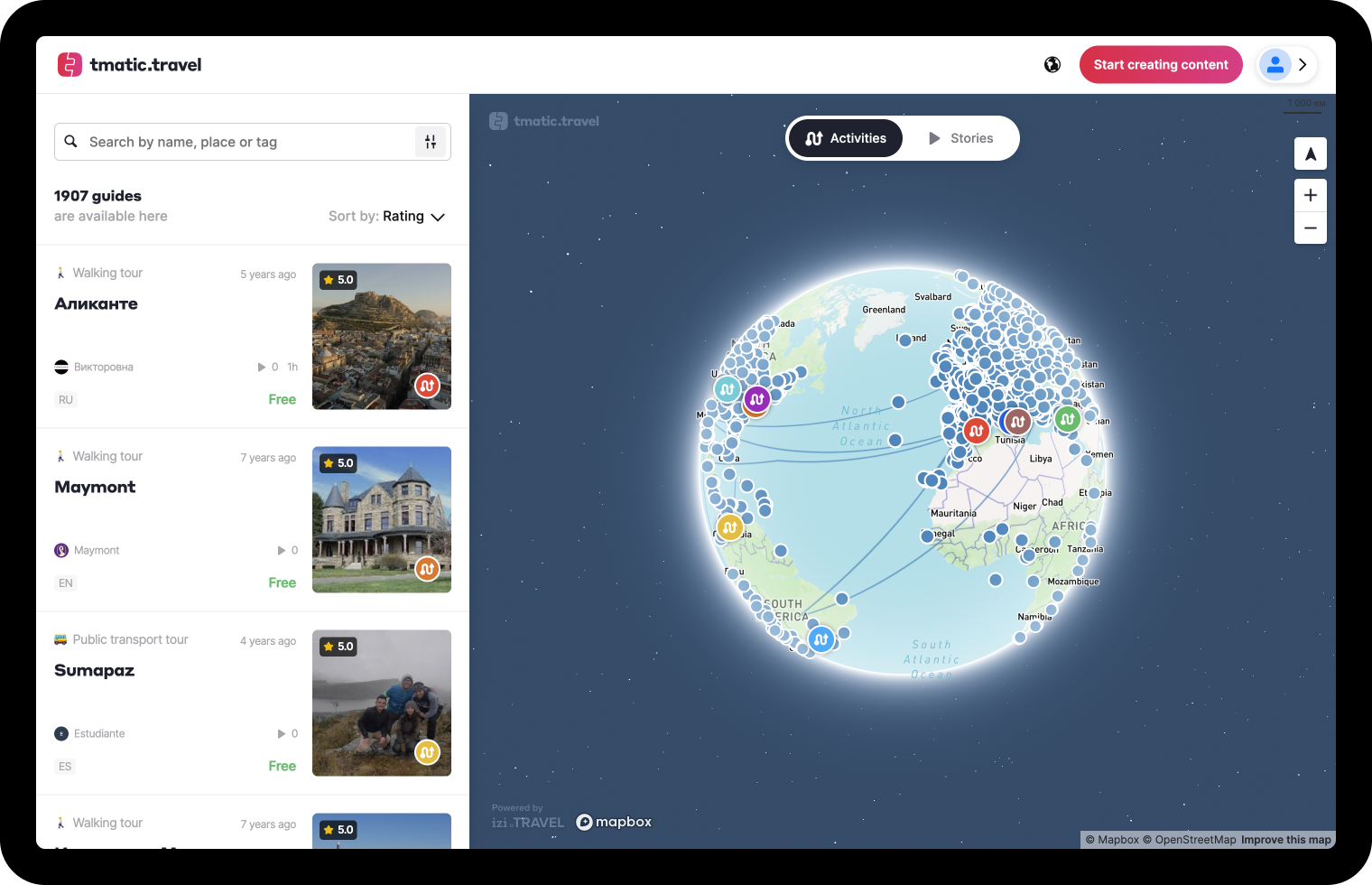Select the green activity marker on globe
1372x885 pixels.
[1067, 419]
